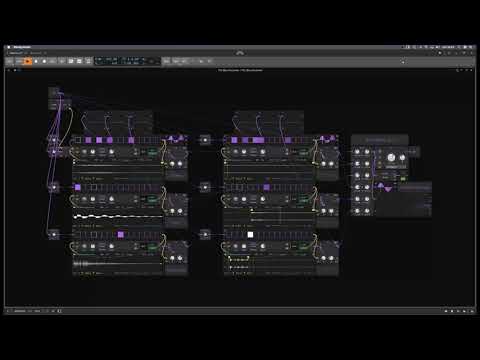Image resolution: width=480 pixels, height=360 pixels.
Task: Toggle purple step in the bottom-left sequencer row
Action: [121, 235]
